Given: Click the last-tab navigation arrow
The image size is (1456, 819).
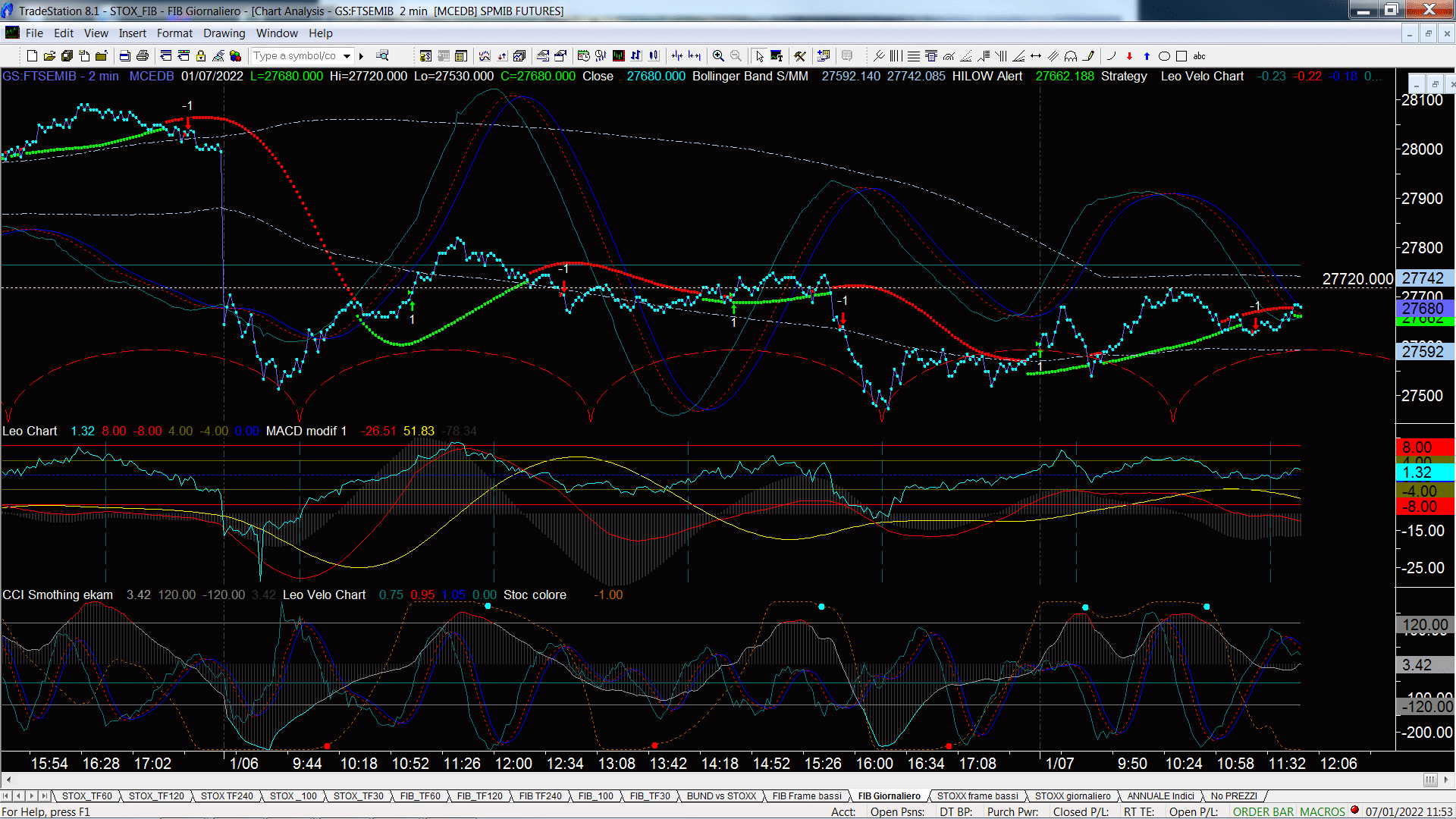Looking at the screenshot, I should (x=44, y=795).
